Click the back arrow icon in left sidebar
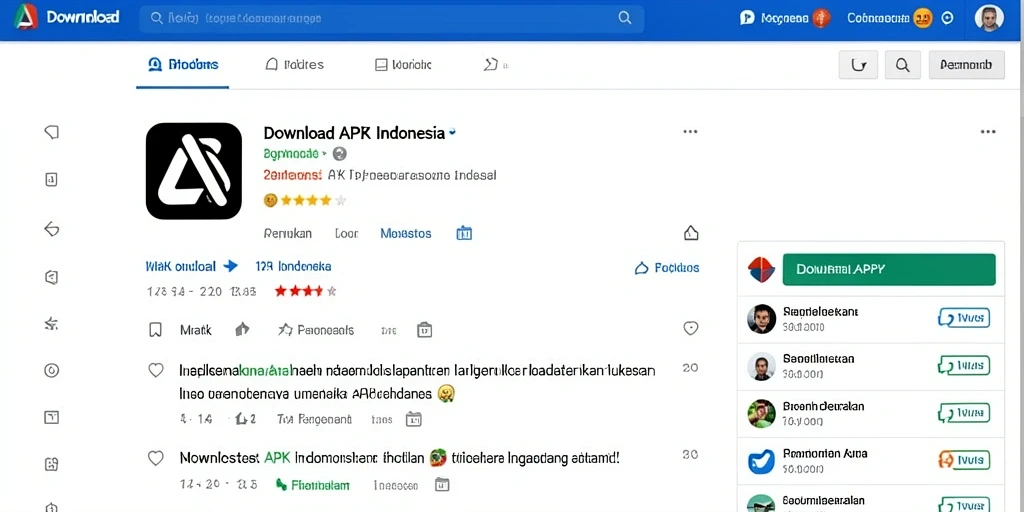This screenshot has width=1024, height=512. (x=52, y=229)
